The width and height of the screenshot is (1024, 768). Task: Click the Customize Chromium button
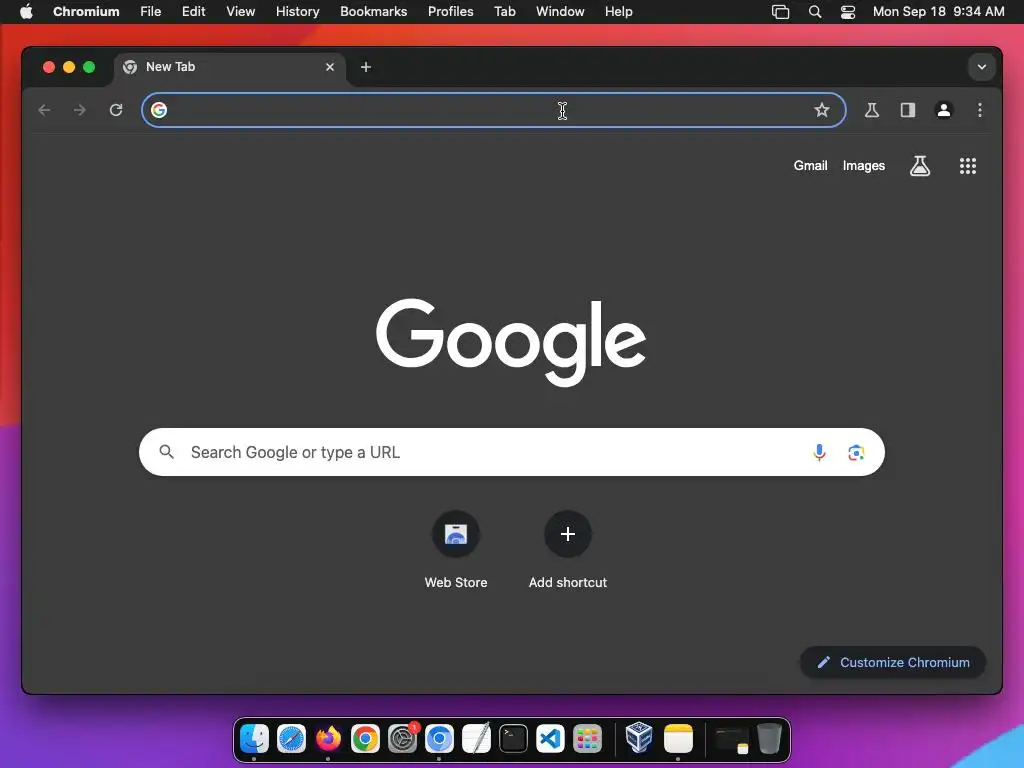[x=893, y=662]
